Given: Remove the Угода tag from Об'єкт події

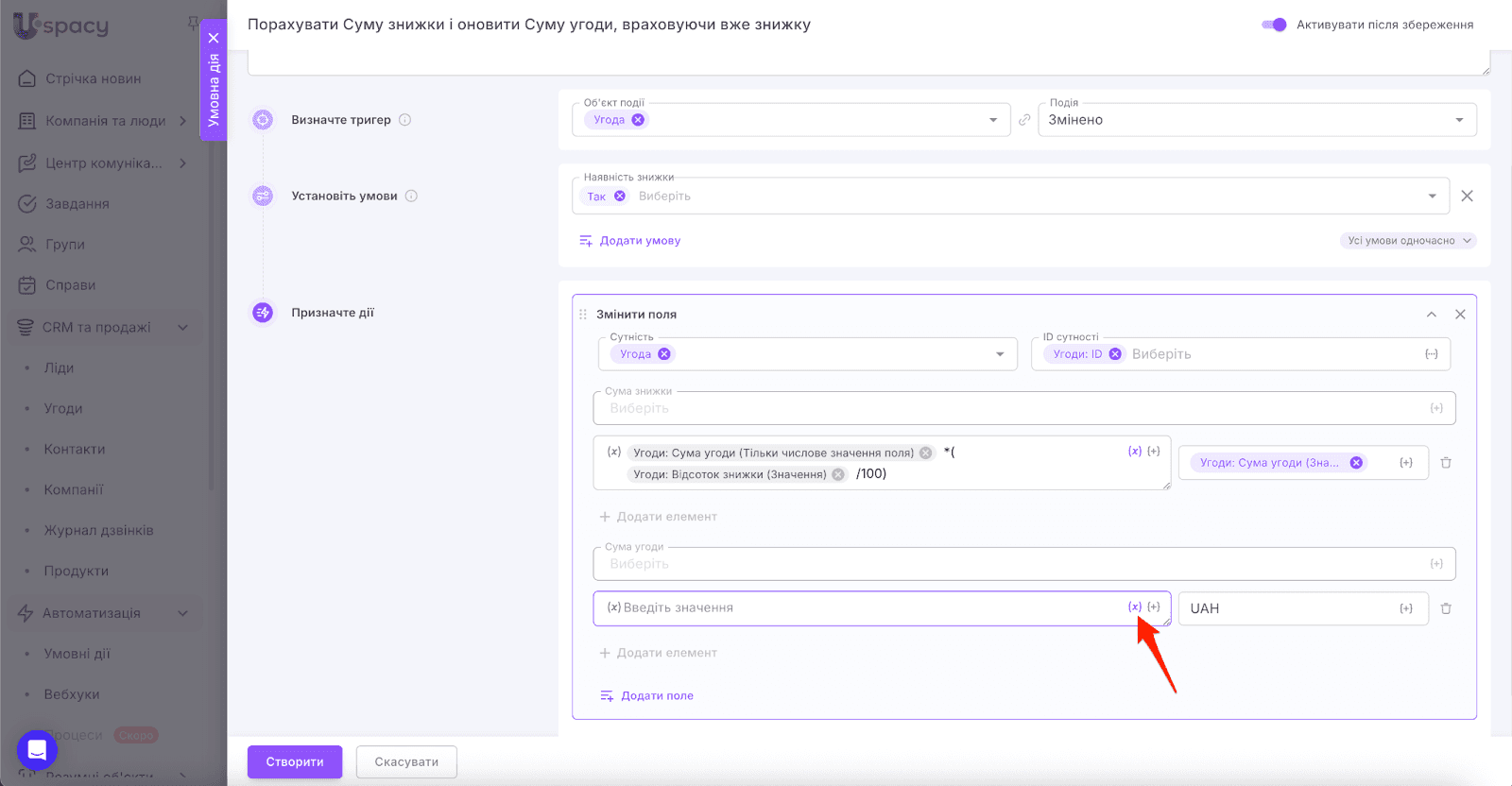Looking at the screenshot, I should pos(638,120).
